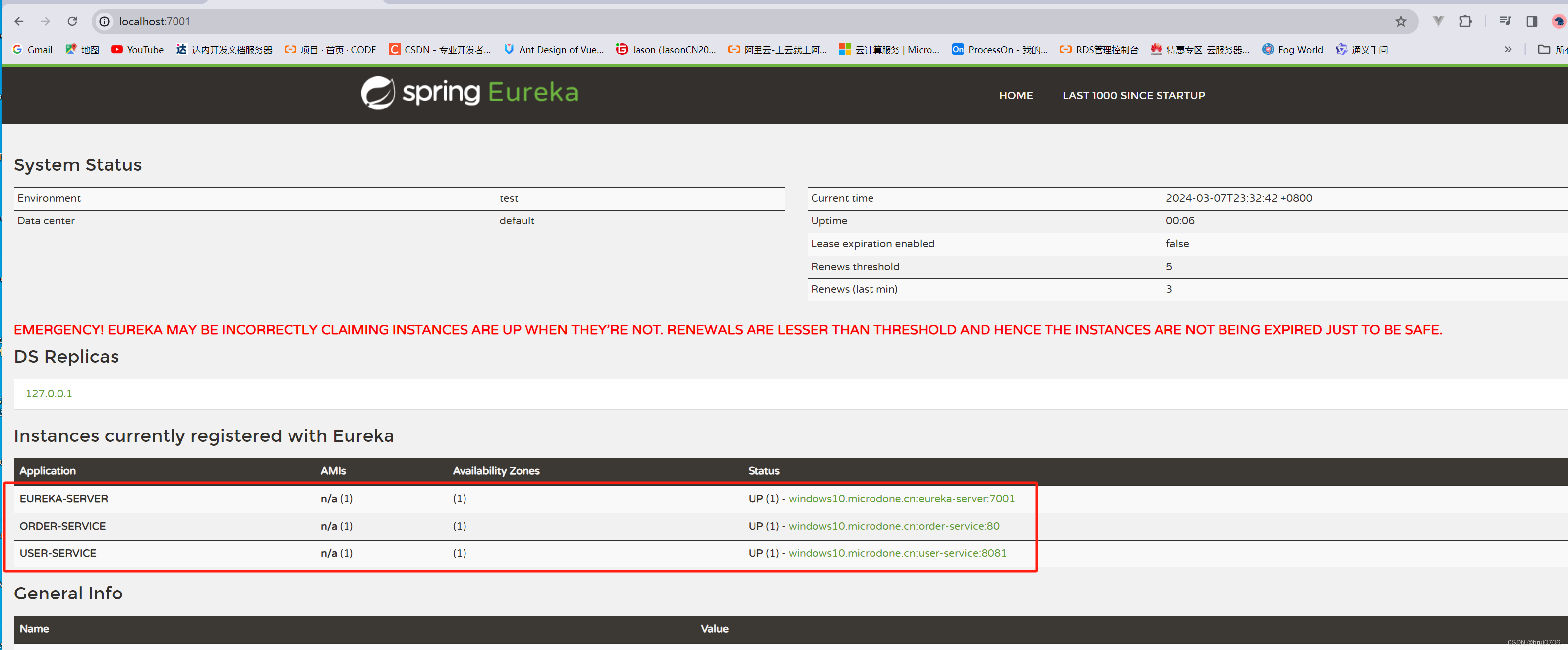Reload the page with the refresh icon
Image resolution: width=1568 pixels, height=650 pixels.
72,21
